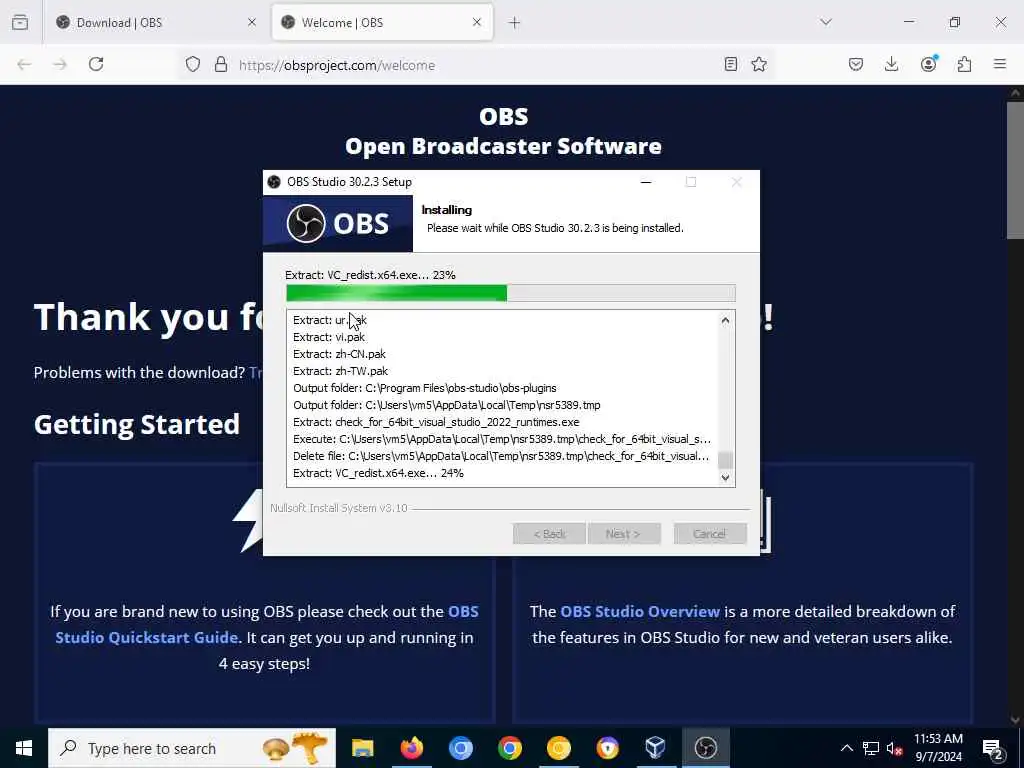Open the extensions puzzle icon
This screenshot has width=1024, height=768.
pyautogui.click(x=964, y=64)
